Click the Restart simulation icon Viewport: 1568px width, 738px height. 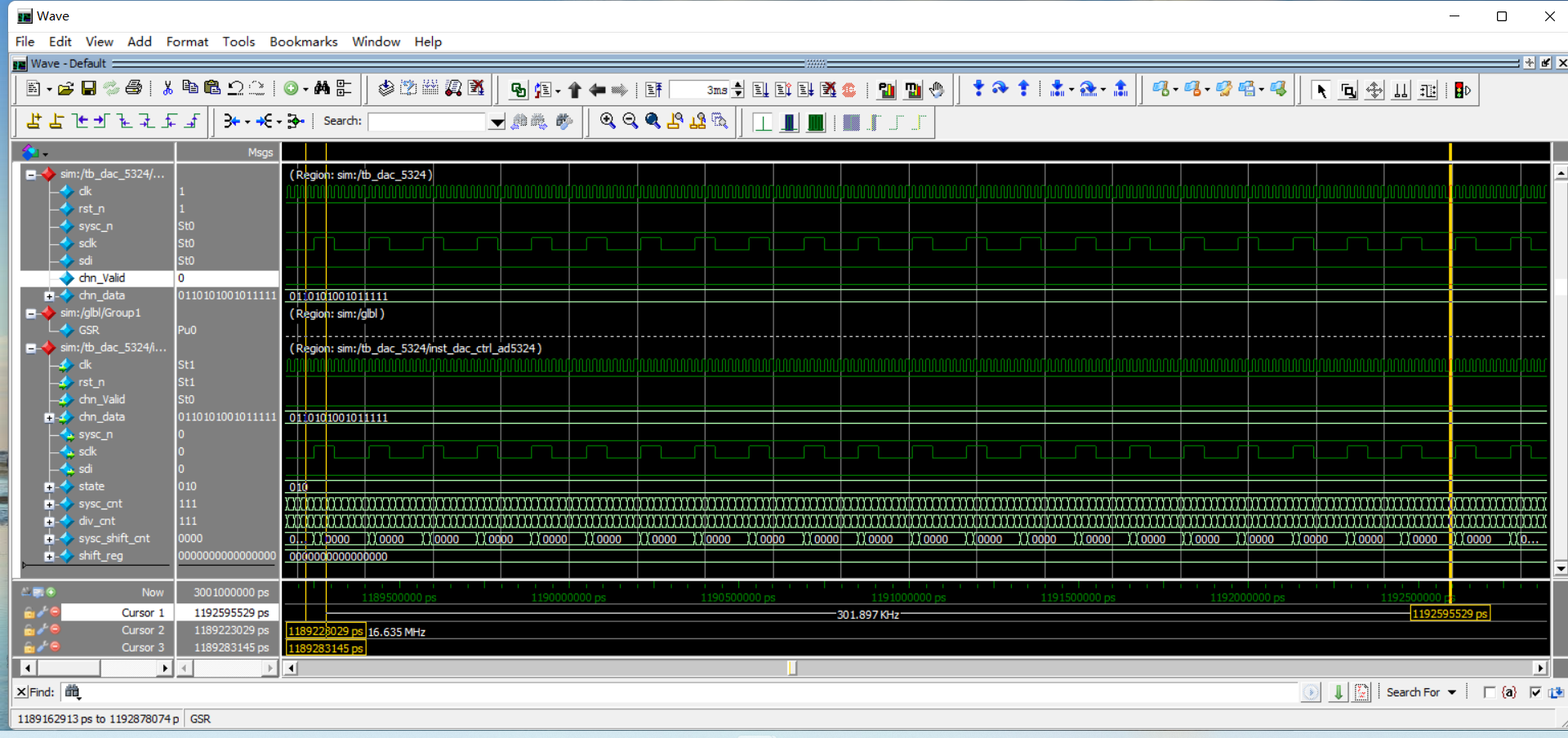pyautogui.click(x=653, y=90)
